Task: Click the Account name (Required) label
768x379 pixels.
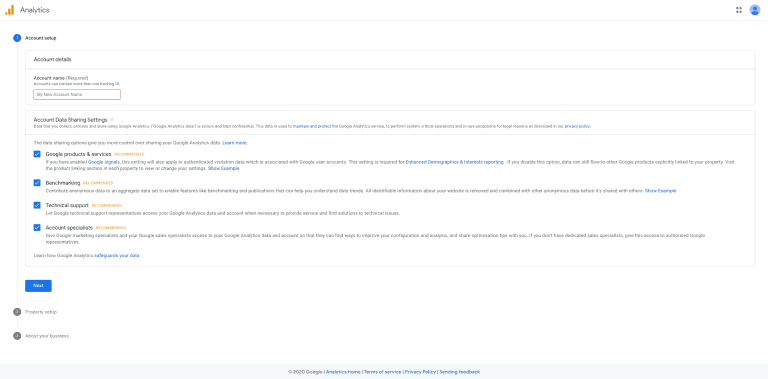Action: coord(61,78)
